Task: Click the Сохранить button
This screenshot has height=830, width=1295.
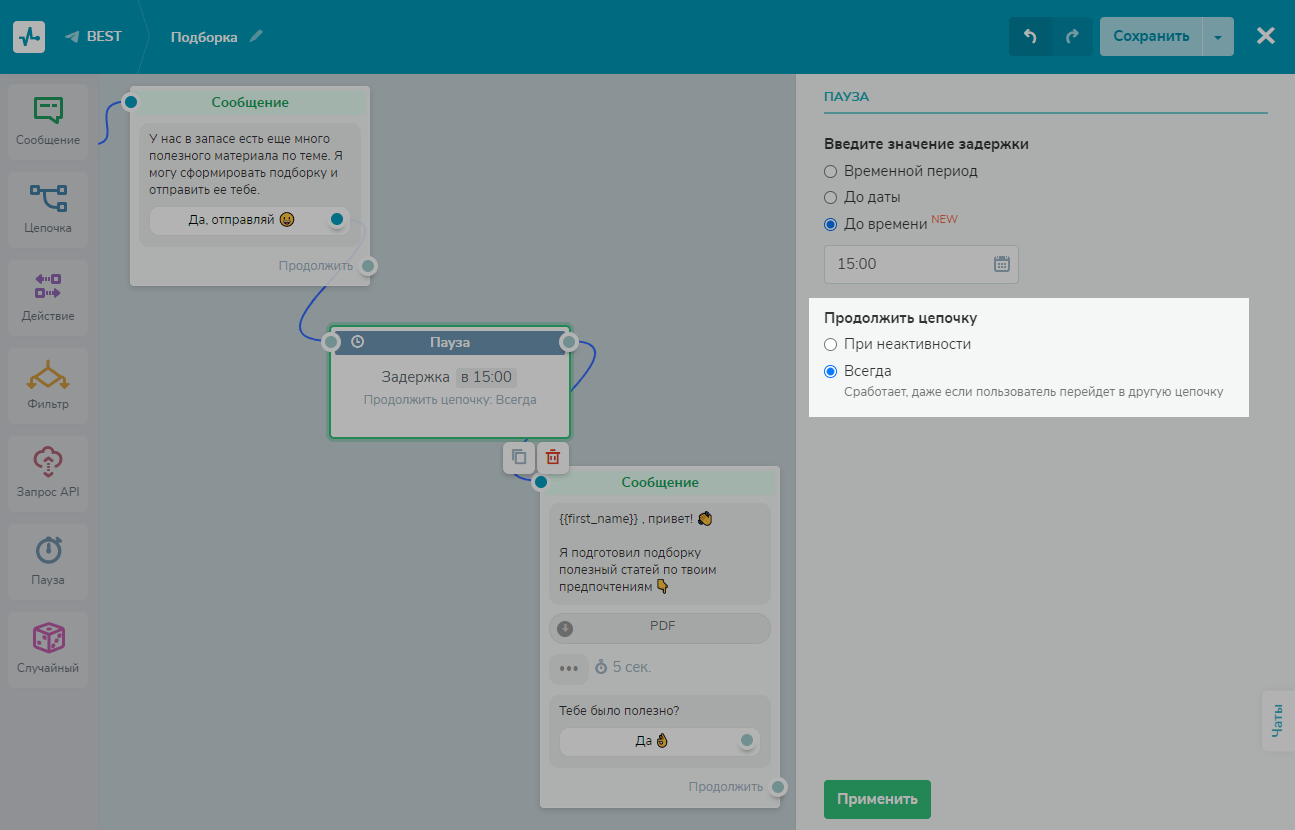Action: [x=1150, y=37]
